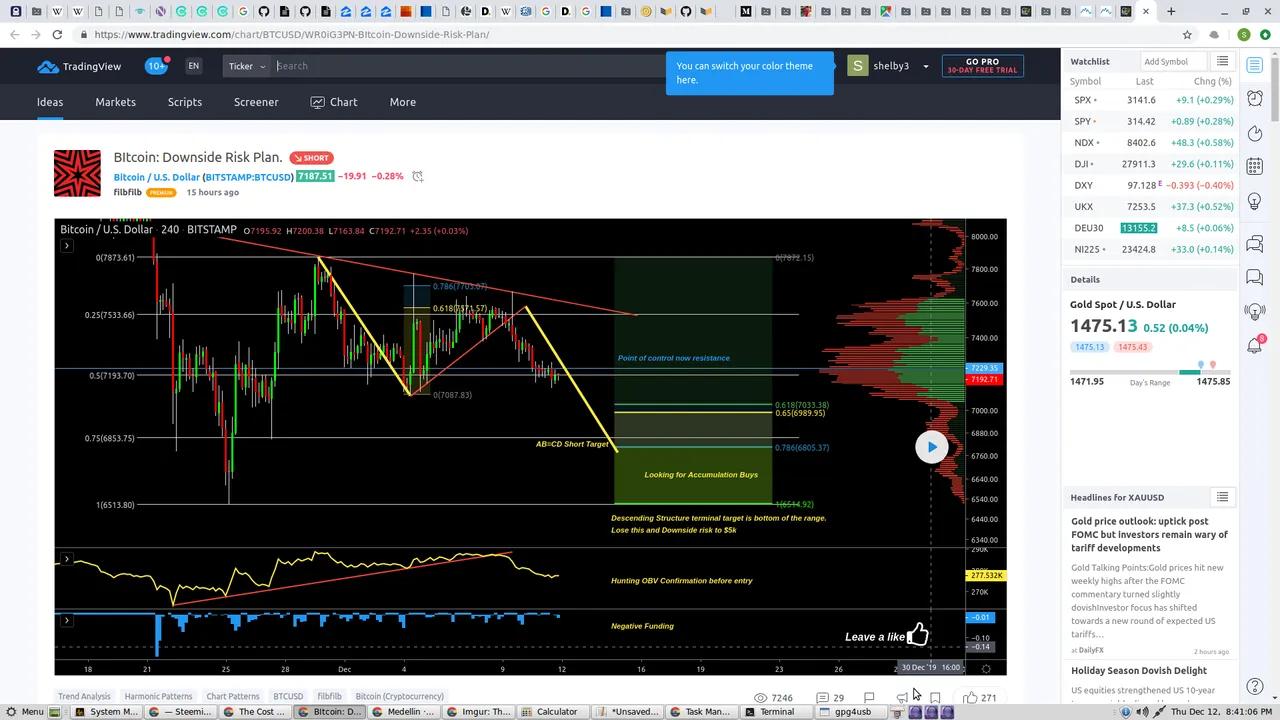Screen dimensions: 1280x720
Task: Open Bitcoin / U.S. Dollar symbol link
Action: pos(203,177)
